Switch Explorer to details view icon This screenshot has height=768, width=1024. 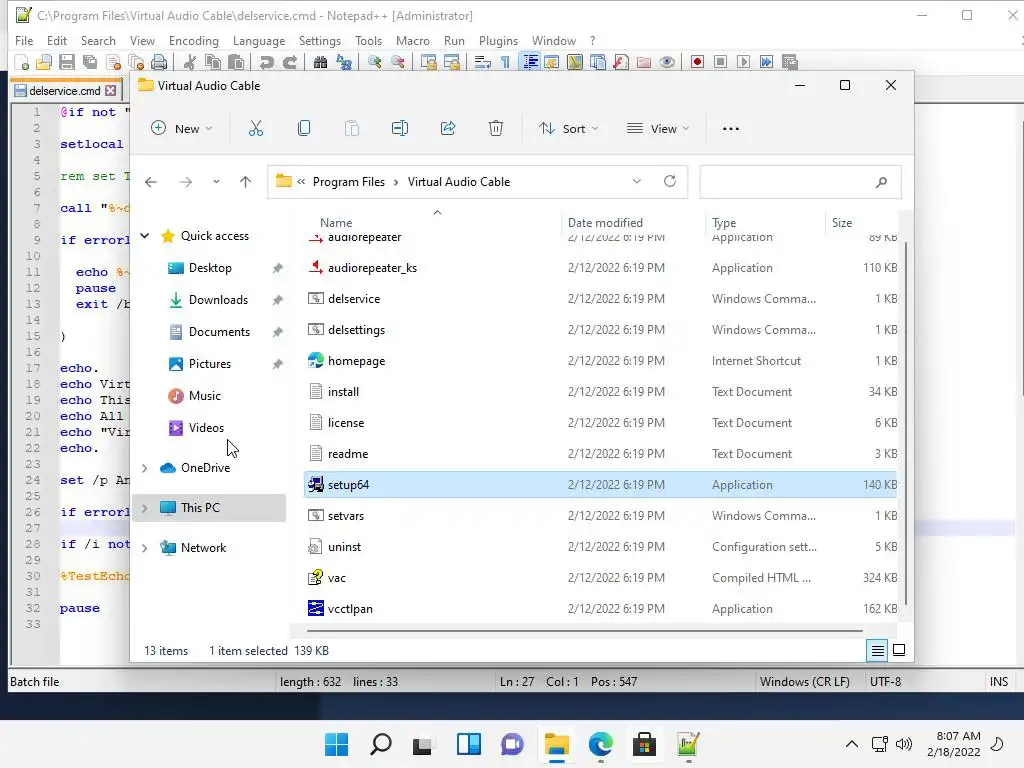tap(877, 650)
